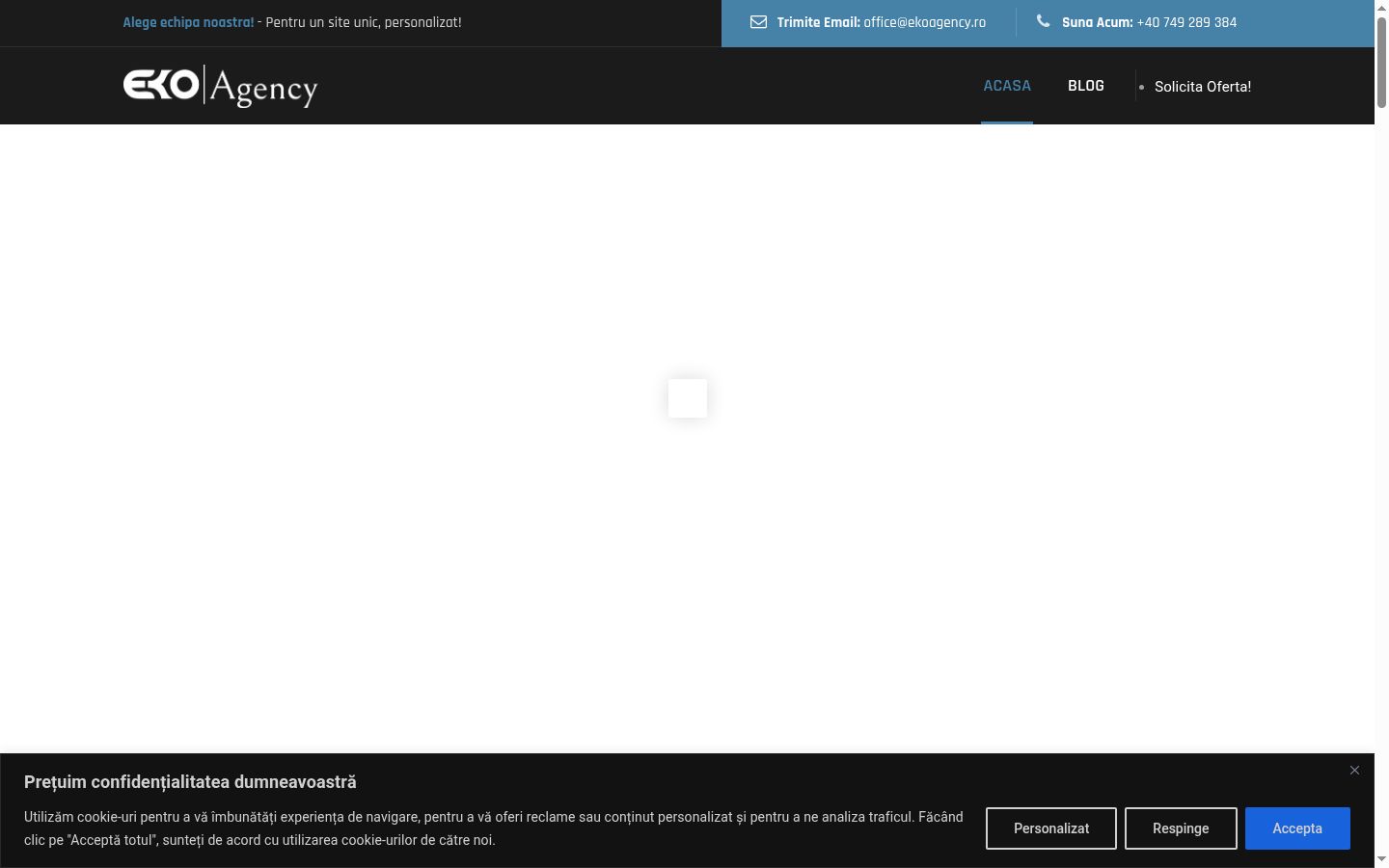Viewport: 1389px width, 868px height.
Task: Click the EKO Agency logo
Action: click(x=220, y=86)
